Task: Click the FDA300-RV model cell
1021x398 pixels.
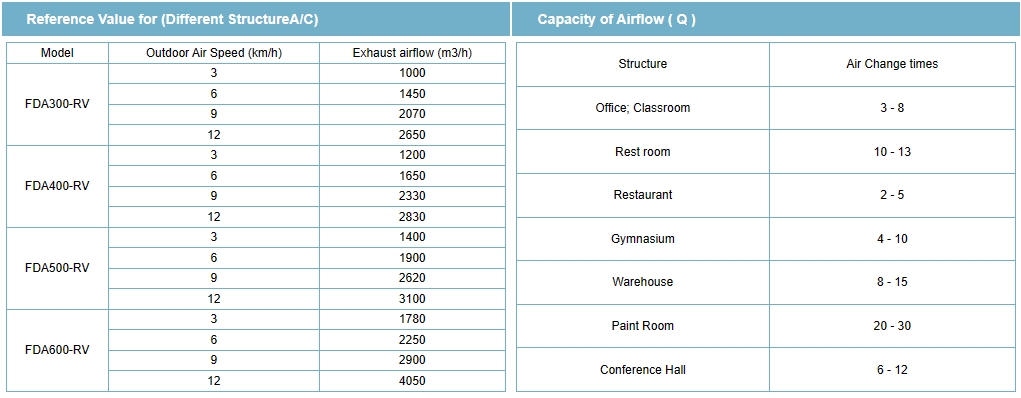Action: [57, 104]
